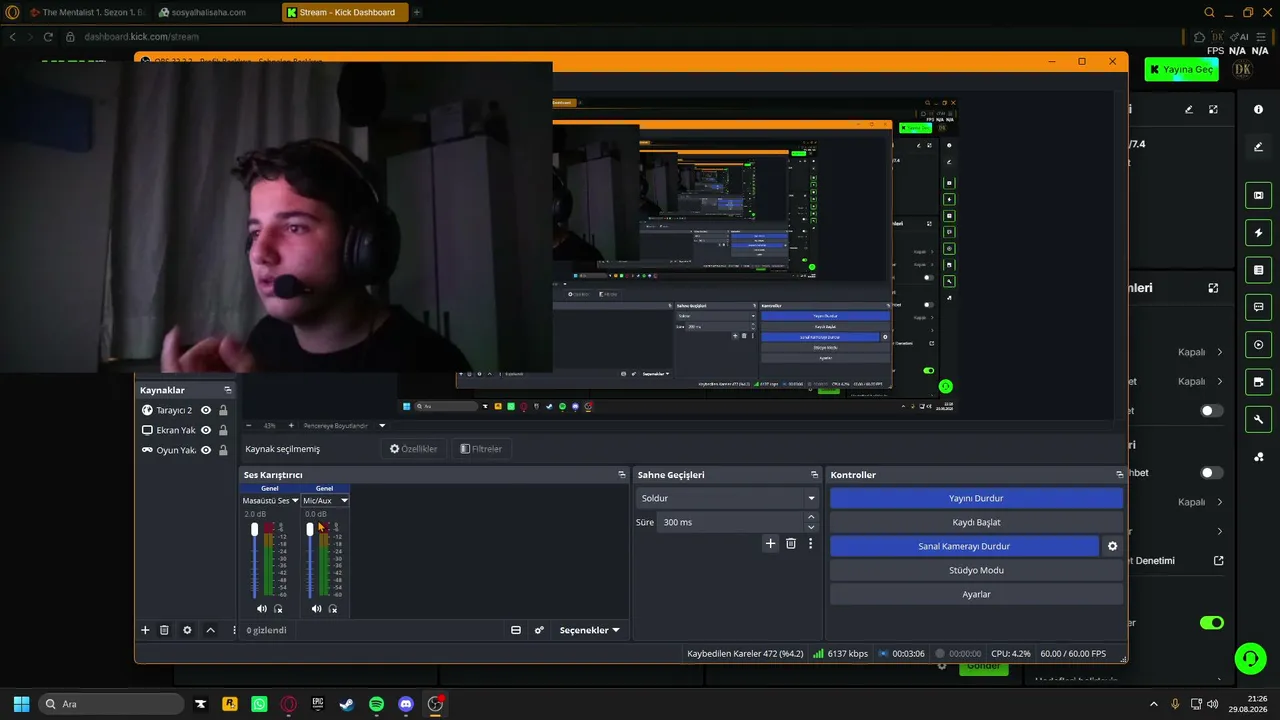1280x720 pixels.
Task: Toggle monitoring headphone icon for Mic/Aux
Action: [333, 609]
